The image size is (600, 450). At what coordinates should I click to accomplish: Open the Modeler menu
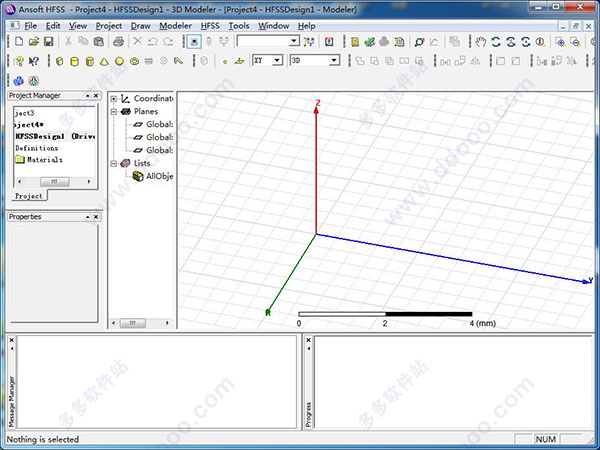[x=175, y=26]
